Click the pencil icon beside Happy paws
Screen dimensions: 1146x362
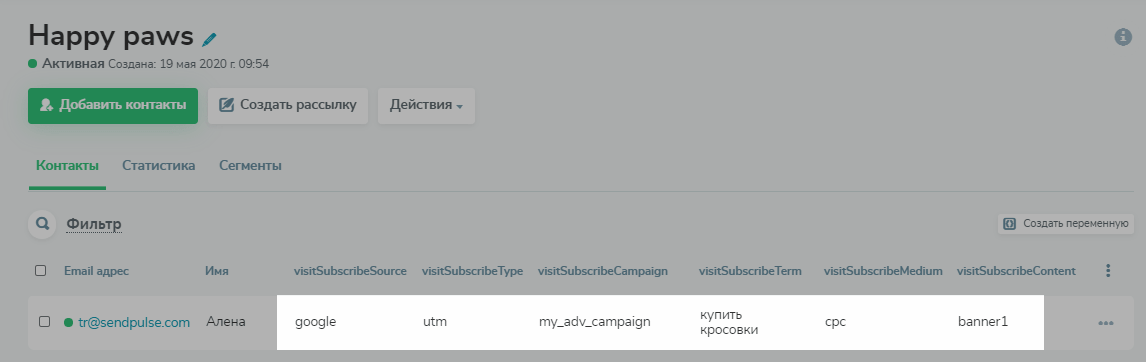click(210, 39)
